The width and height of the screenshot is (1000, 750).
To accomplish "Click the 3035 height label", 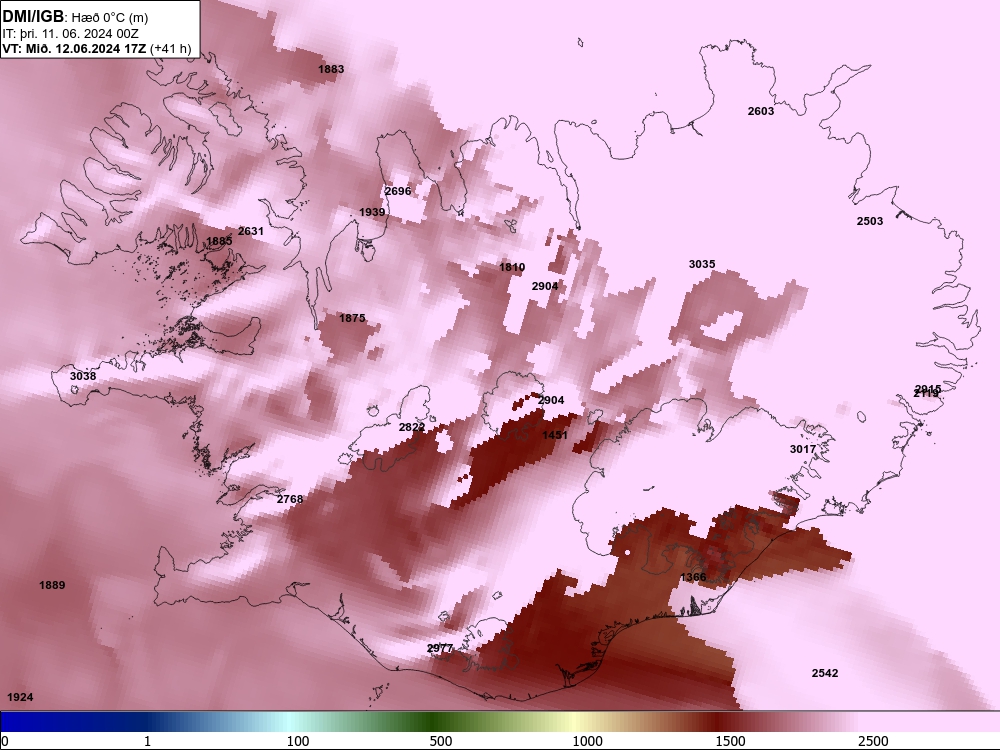I will (702, 264).
